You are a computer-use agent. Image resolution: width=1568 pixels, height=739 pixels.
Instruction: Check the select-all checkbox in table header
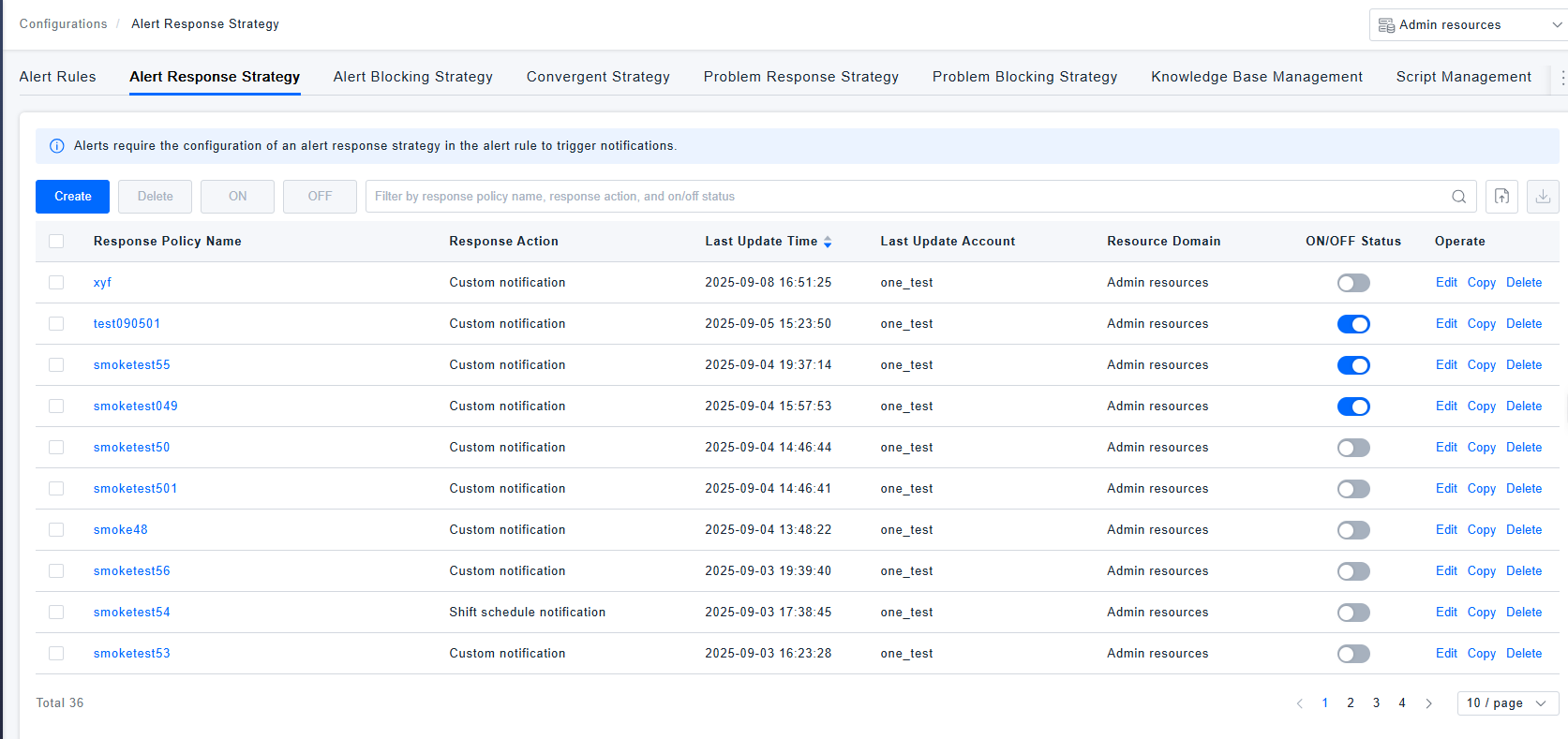pyautogui.click(x=56, y=242)
